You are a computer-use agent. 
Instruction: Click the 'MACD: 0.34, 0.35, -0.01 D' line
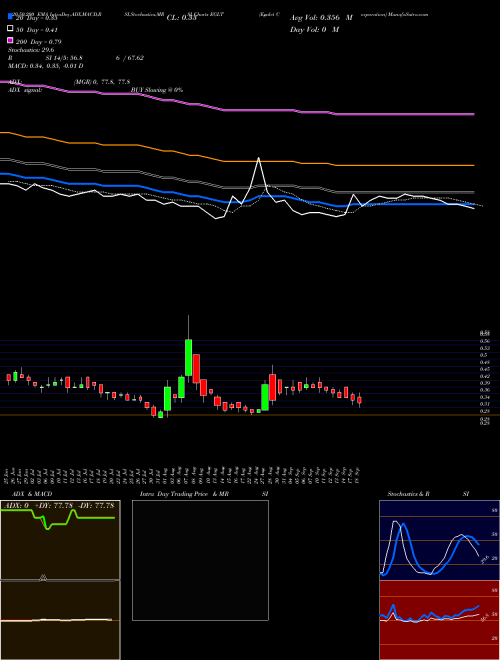click(x=45, y=66)
